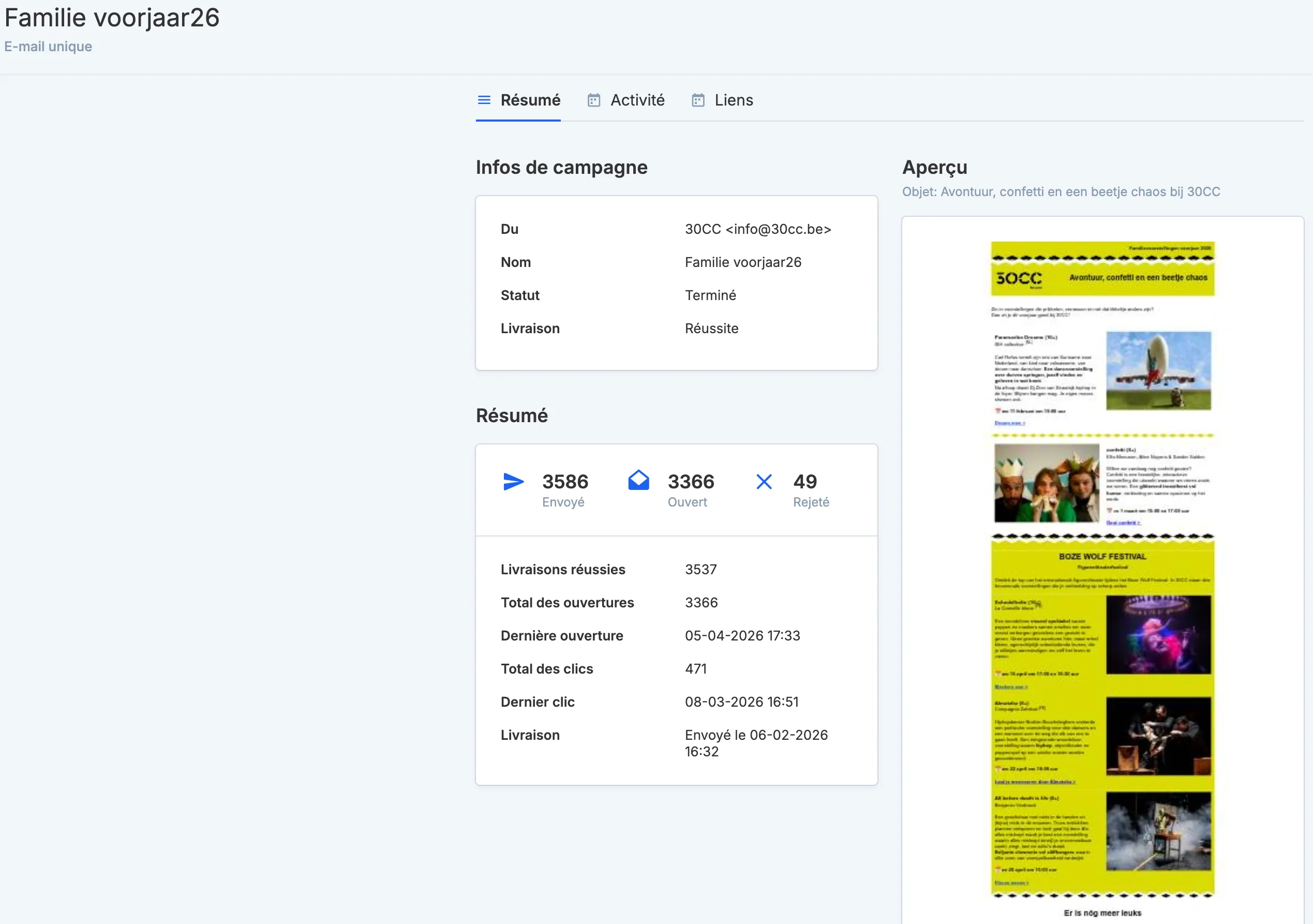Click the Livraison value Réussite

tap(711, 329)
